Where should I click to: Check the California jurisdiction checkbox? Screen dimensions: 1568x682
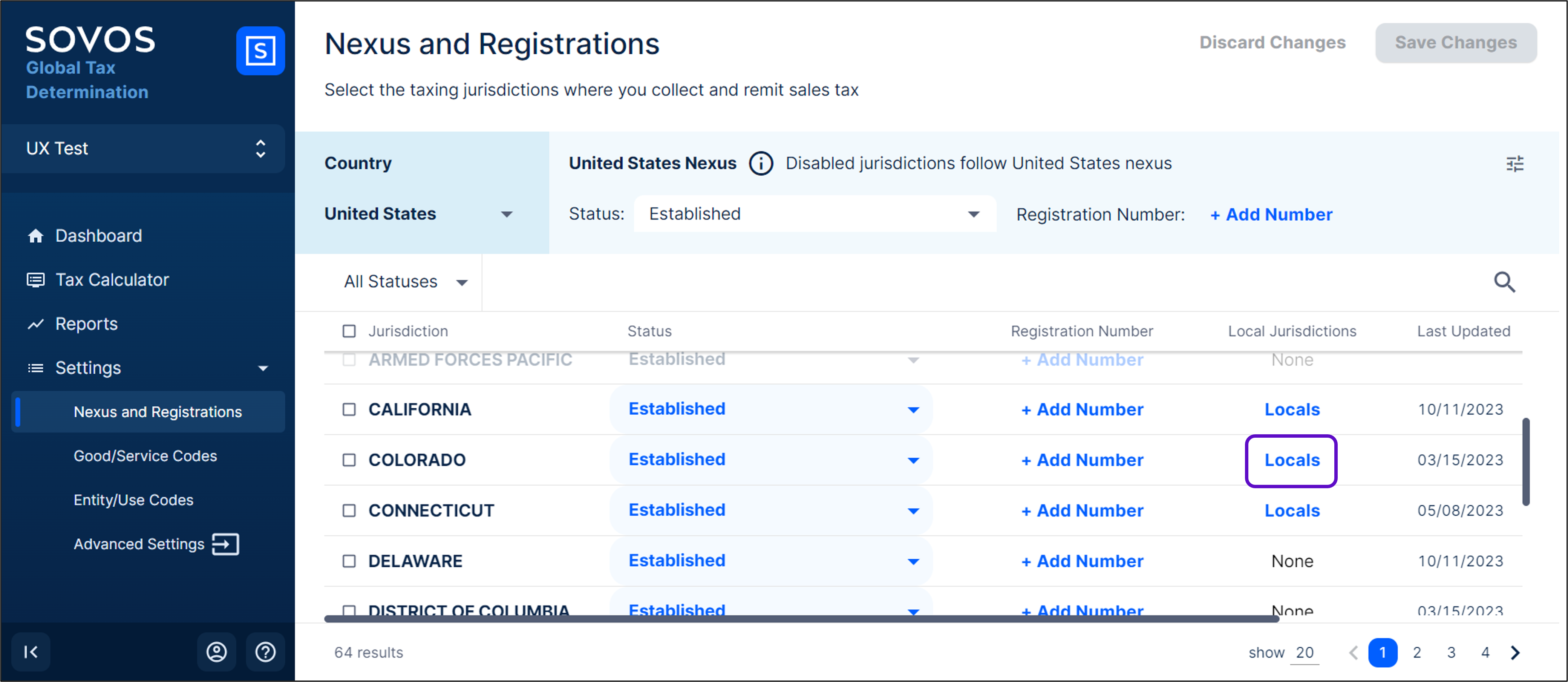click(349, 409)
